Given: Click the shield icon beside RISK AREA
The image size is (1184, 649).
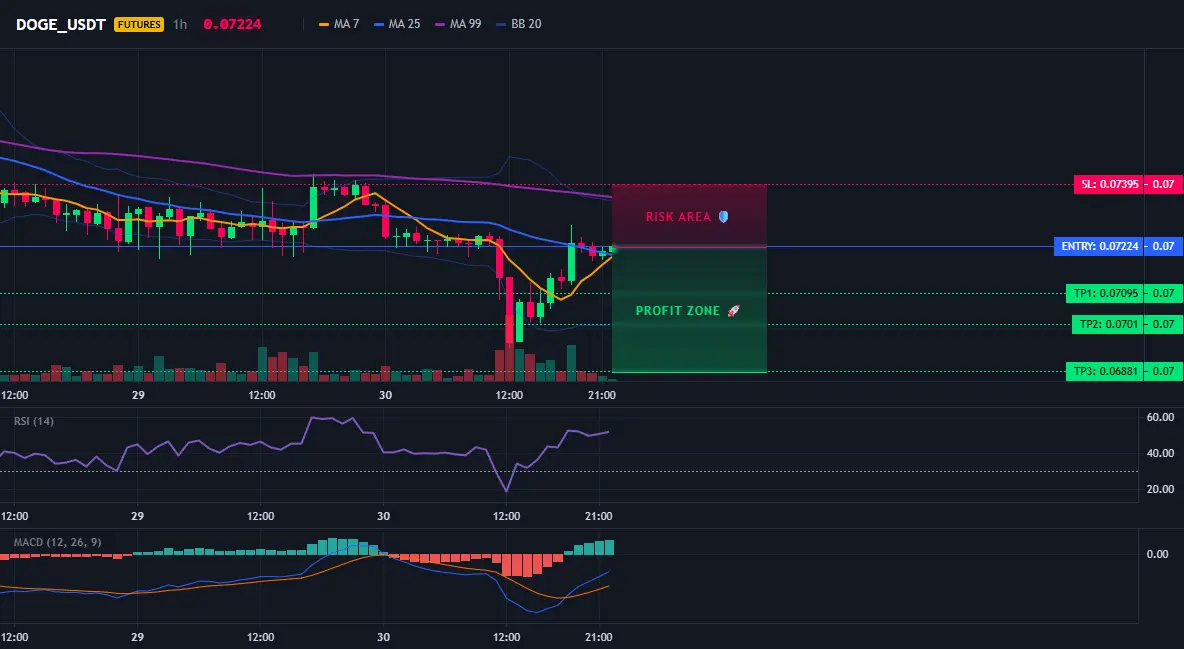Looking at the screenshot, I should (x=723, y=217).
